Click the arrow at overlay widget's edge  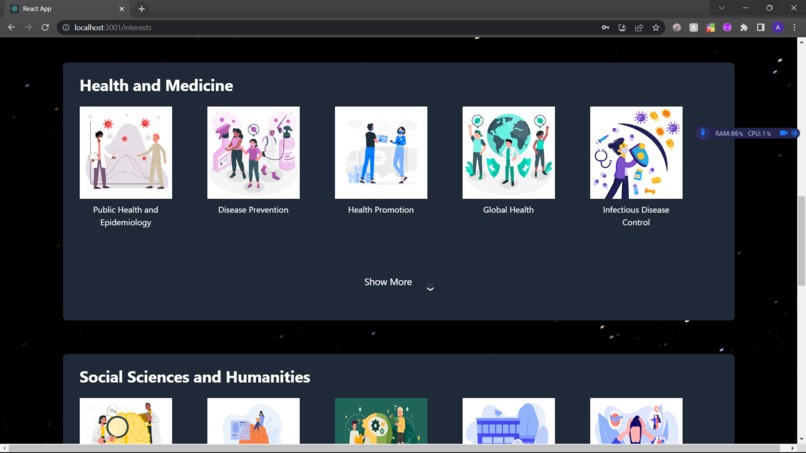tap(795, 133)
